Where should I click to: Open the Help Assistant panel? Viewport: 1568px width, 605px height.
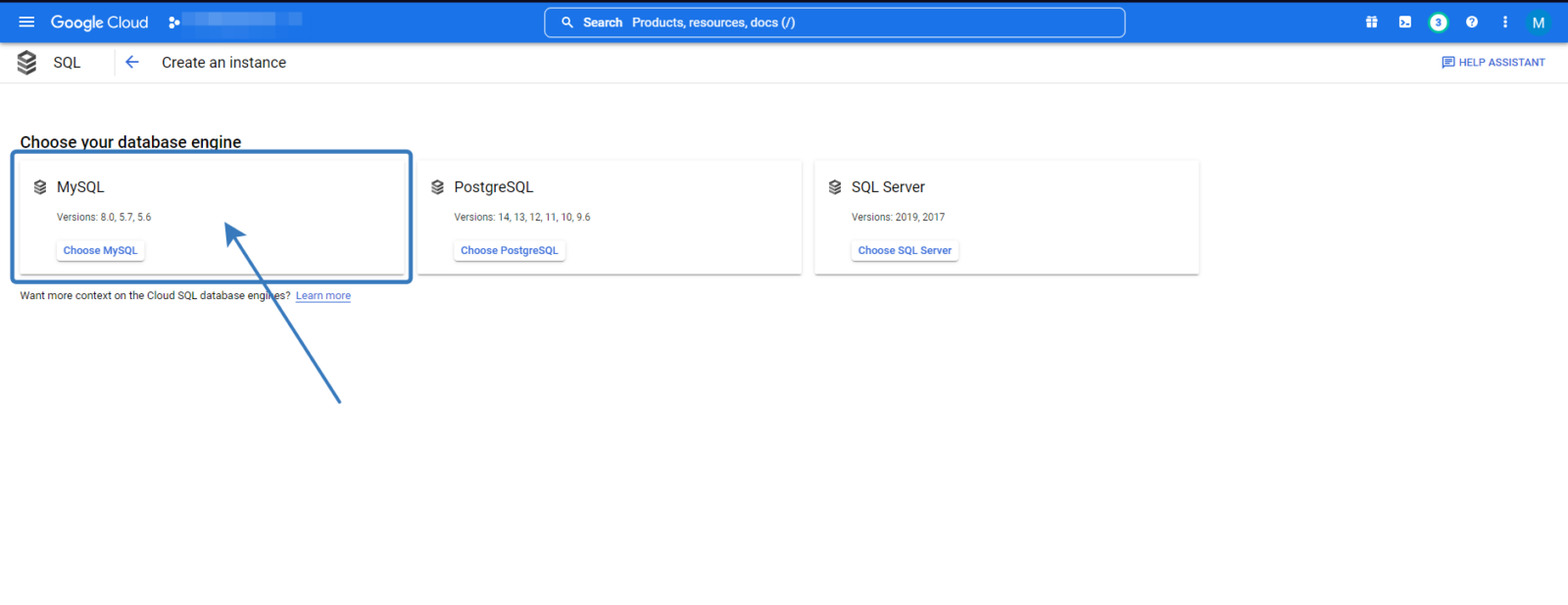click(1493, 62)
